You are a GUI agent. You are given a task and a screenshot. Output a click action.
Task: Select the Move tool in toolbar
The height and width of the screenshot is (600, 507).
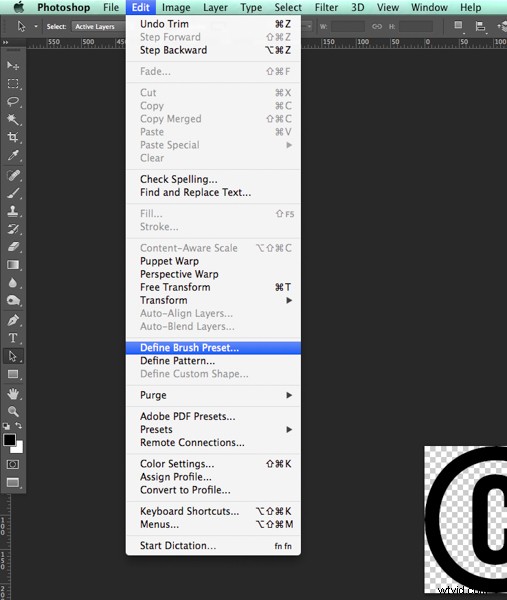(x=13, y=66)
